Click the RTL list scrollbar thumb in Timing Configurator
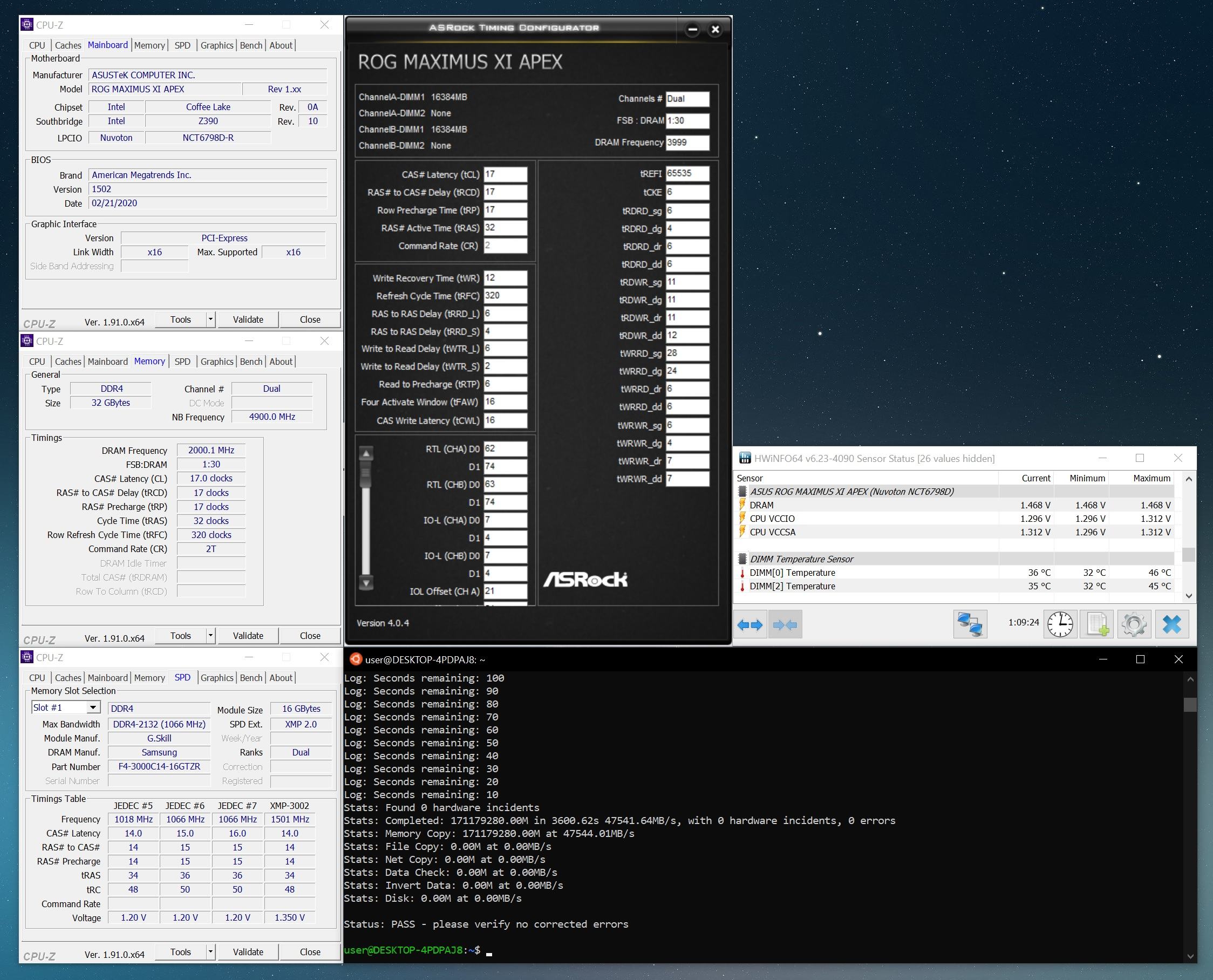 point(366,473)
